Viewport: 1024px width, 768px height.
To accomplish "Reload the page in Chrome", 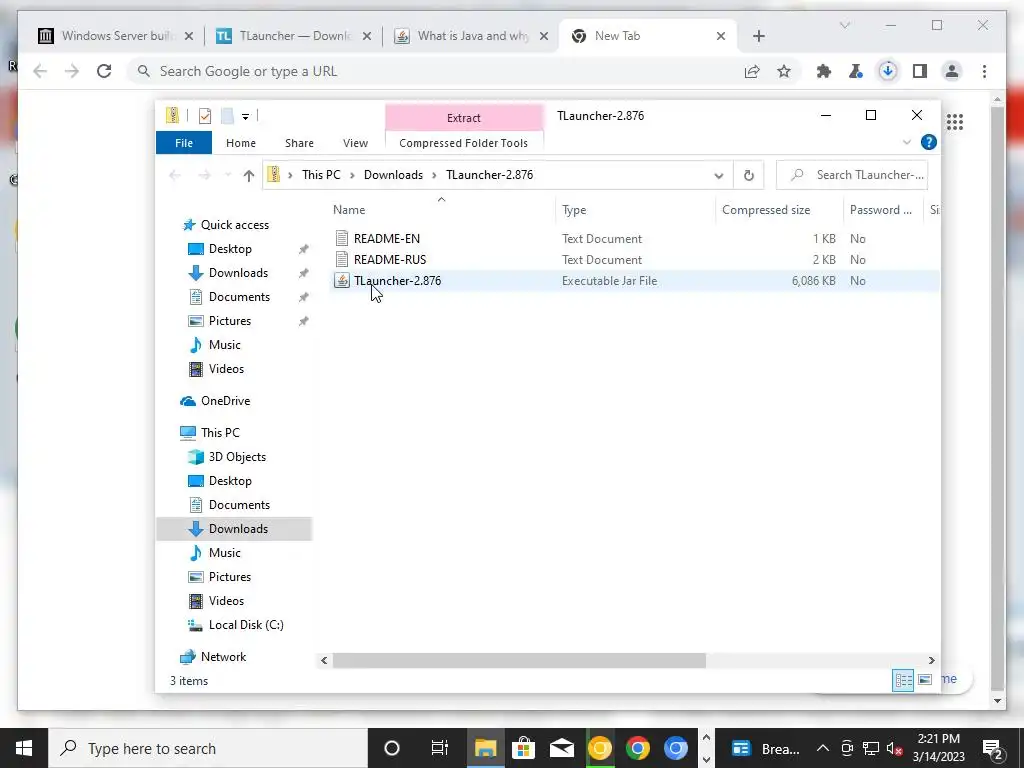I will coord(104,71).
